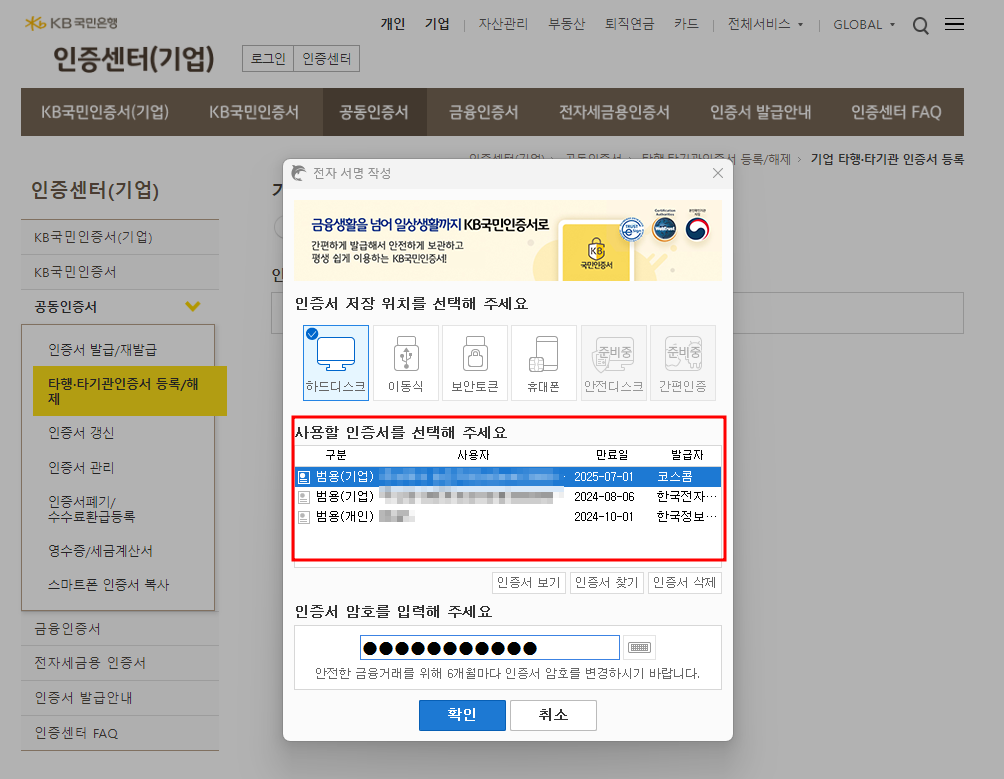Click the 타행·타기관인증서 등록/해제 breadcrumb link
This screenshot has height=779, width=1004.
pos(716,159)
